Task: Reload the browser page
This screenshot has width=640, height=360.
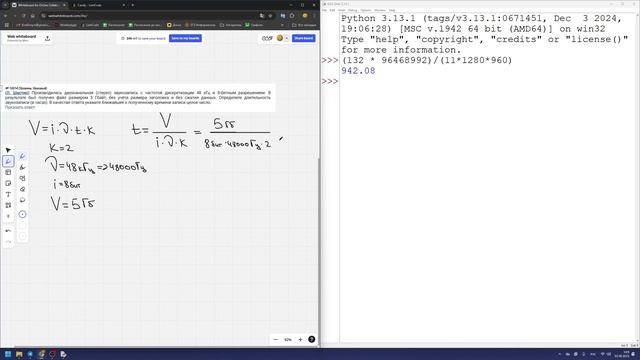Action: (x=24, y=16)
